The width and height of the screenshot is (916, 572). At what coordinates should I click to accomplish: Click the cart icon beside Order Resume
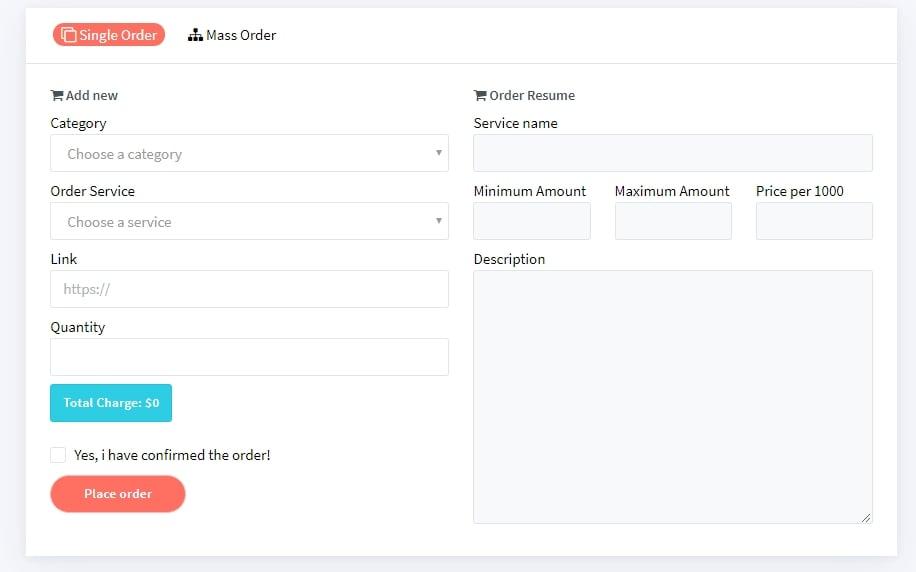(480, 96)
